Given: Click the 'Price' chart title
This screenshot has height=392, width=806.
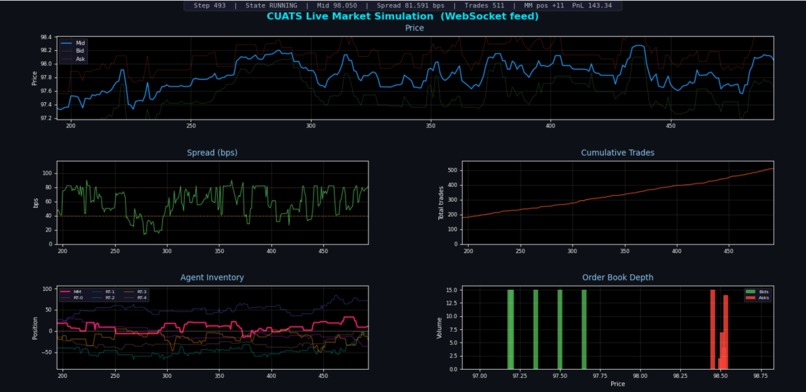Looking at the screenshot, I should (414, 28).
